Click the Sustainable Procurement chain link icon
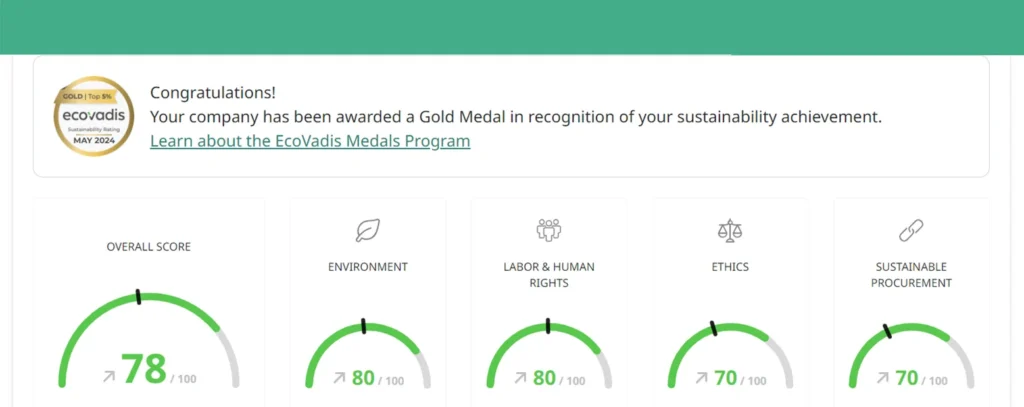 (911, 231)
